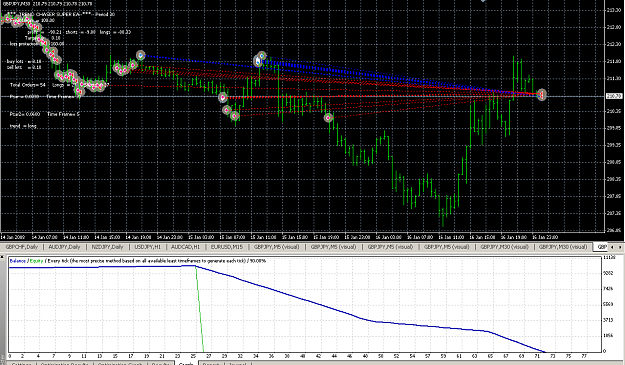Open the AUDCAD,H1 chart tab
This screenshot has height=365, width=625.
(x=185, y=247)
